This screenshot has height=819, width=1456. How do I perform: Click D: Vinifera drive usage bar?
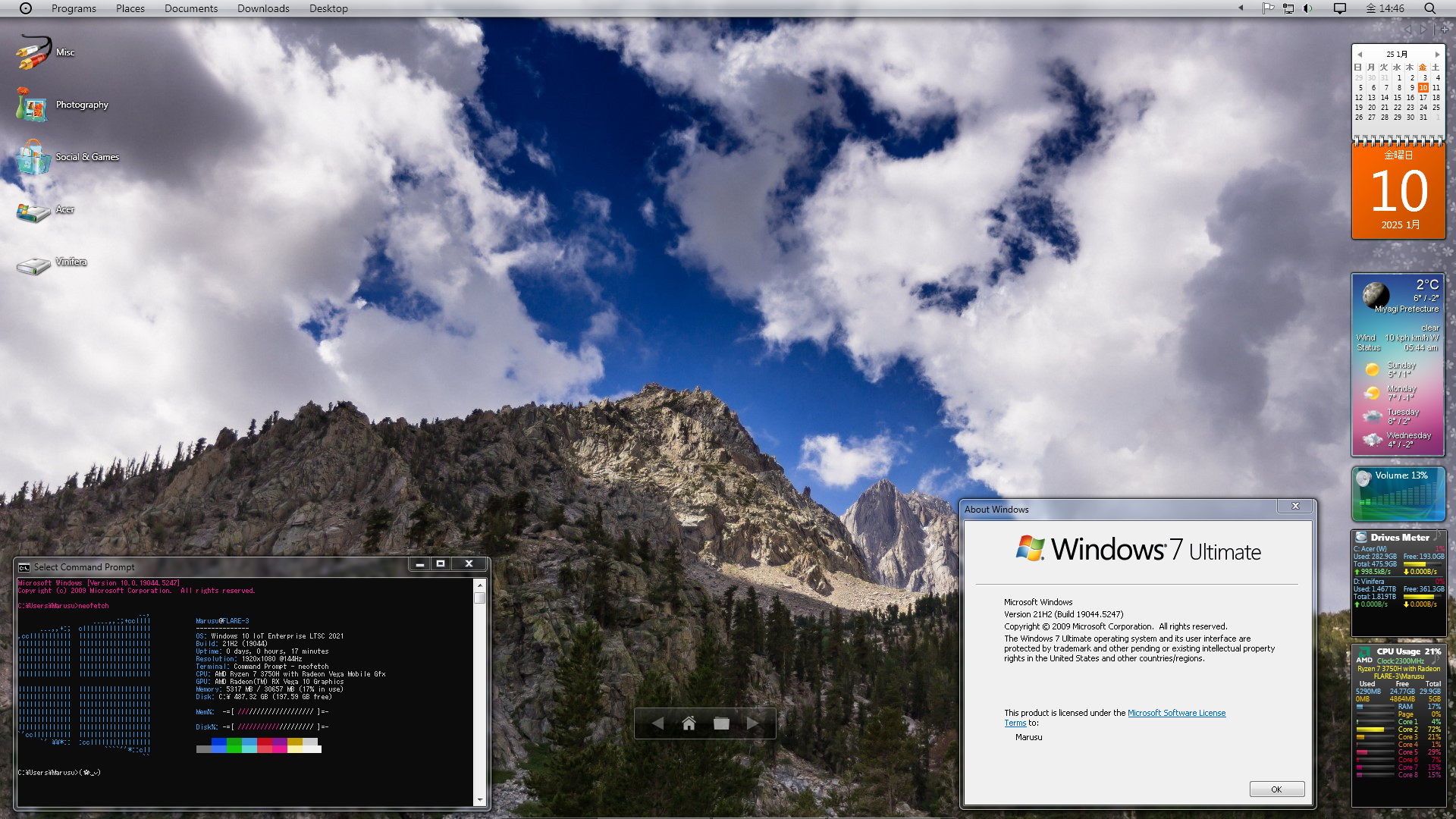click(x=1423, y=597)
